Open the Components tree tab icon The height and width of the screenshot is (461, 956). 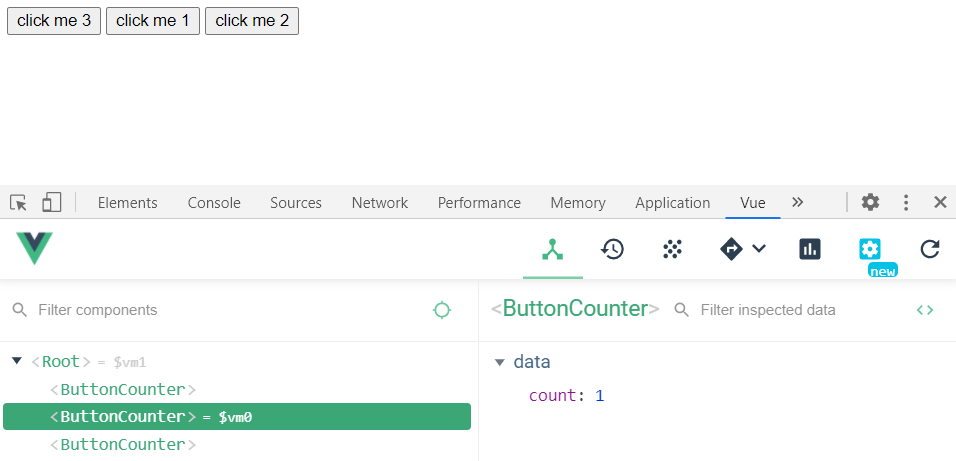(552, 249)
